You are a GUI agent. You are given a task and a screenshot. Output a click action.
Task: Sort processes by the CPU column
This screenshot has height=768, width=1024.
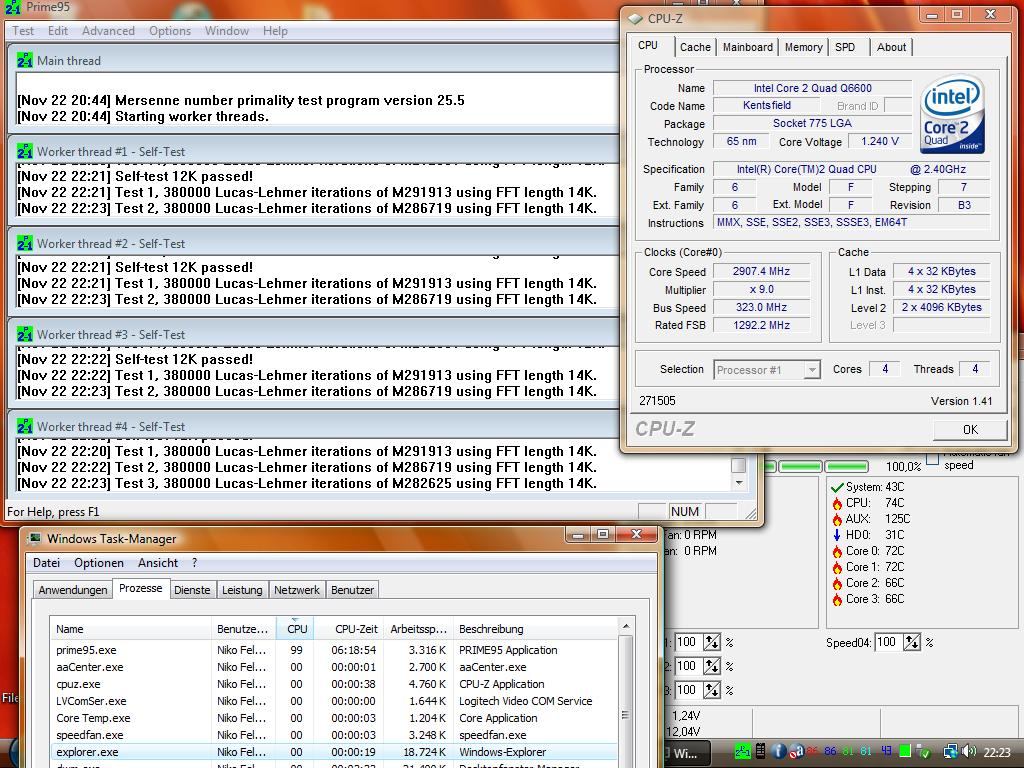tap(297, 629)
